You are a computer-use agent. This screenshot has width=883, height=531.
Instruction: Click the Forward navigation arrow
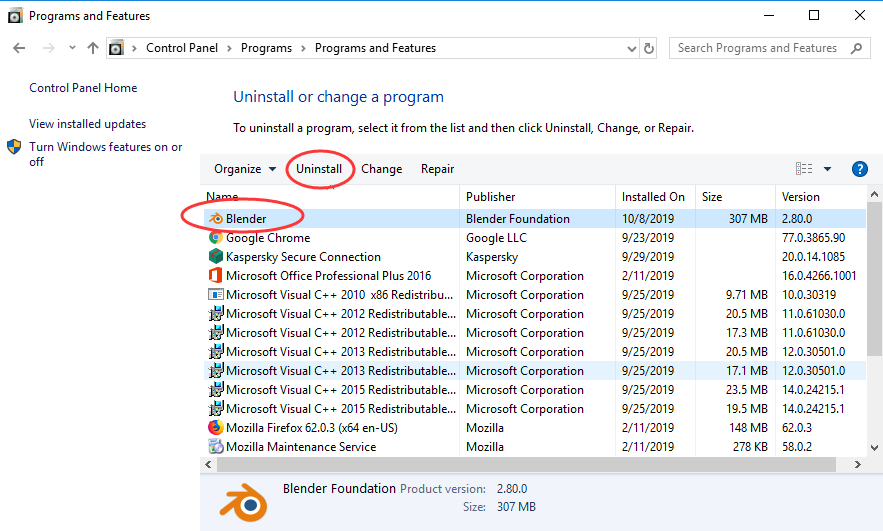49,48
